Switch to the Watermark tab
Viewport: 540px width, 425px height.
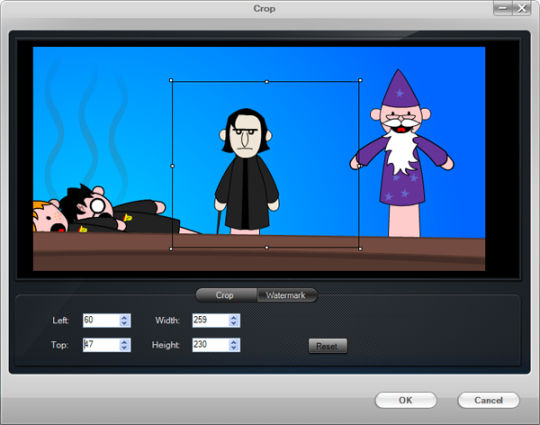click(x=287, y=295)
